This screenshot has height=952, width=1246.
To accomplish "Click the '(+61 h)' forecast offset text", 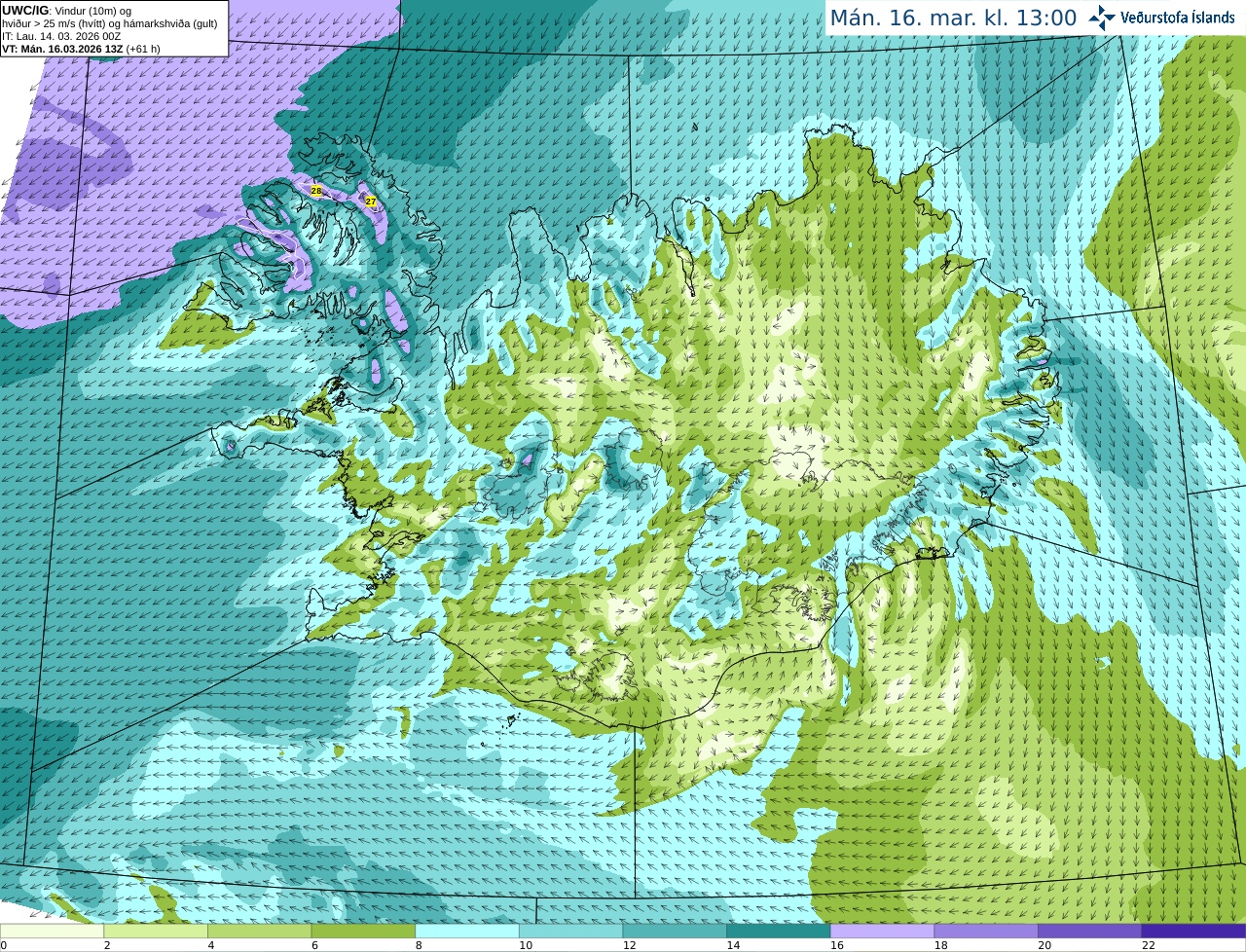I will [144, 49].
